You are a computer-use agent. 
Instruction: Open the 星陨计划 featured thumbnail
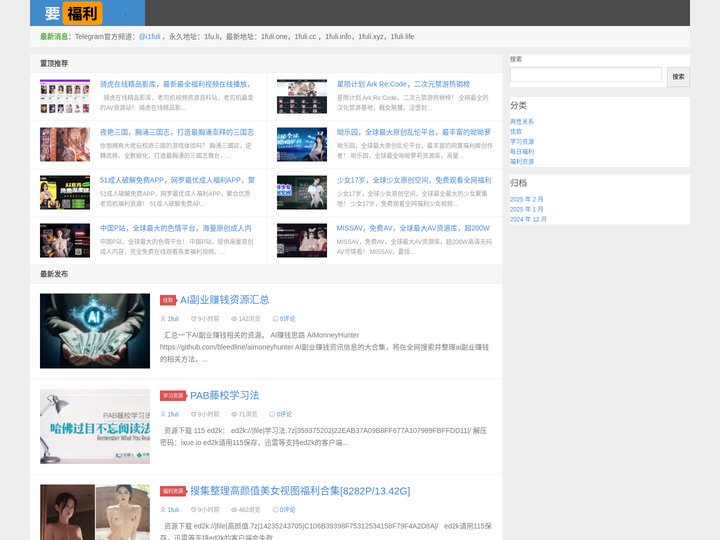[x=302, y=96]
